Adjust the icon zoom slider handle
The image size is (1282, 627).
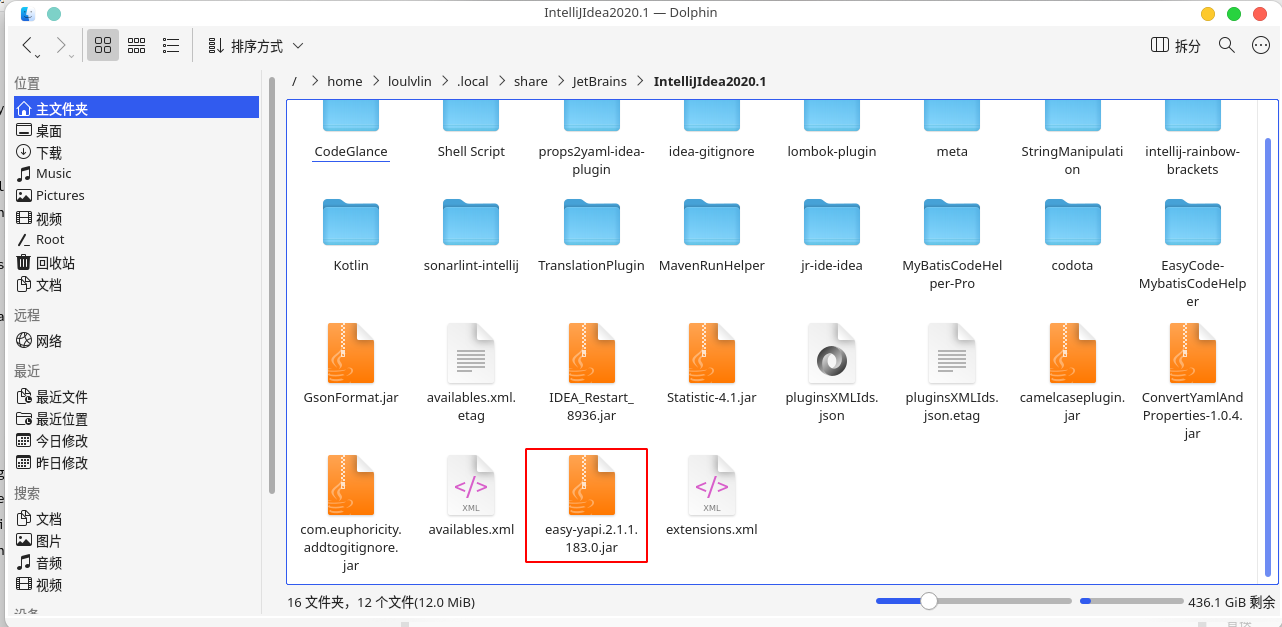(x=929, y=601)
